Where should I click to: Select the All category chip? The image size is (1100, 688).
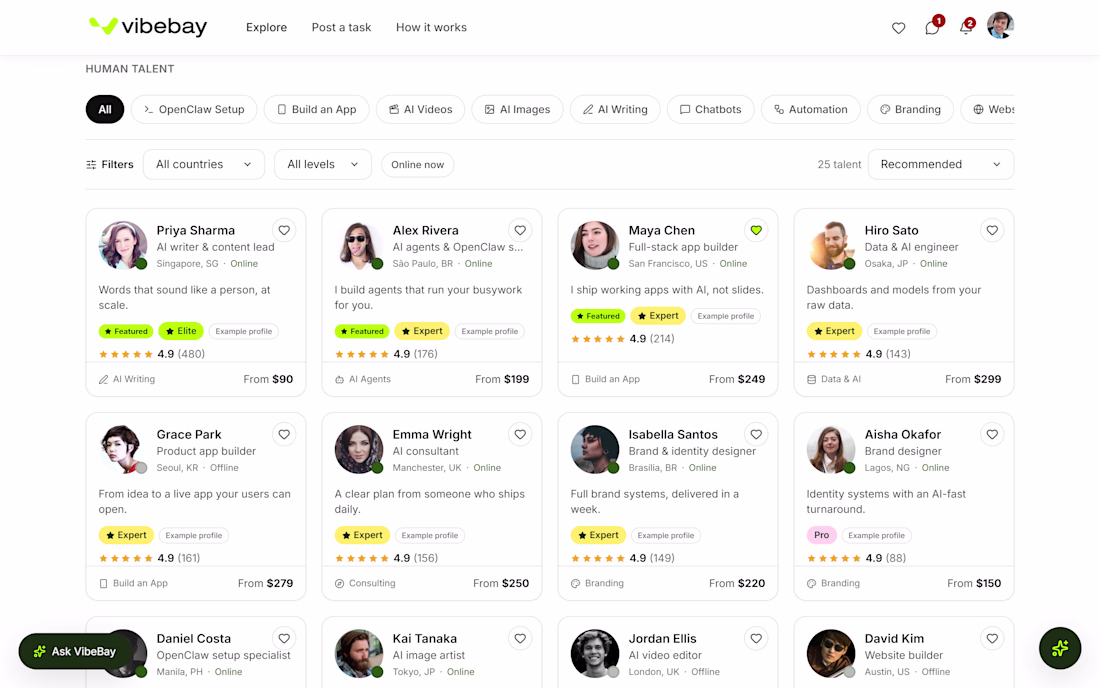click(x=105, y=109)
